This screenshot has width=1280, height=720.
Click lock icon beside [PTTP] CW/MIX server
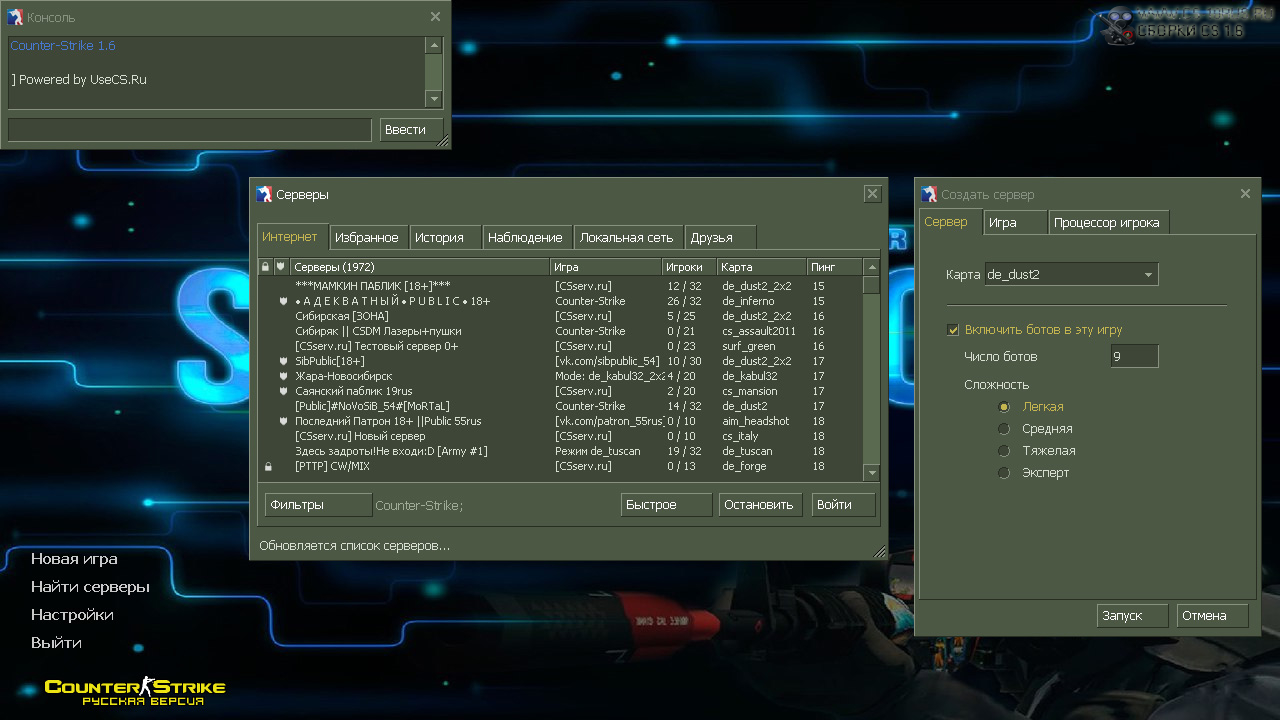[267, 467]
